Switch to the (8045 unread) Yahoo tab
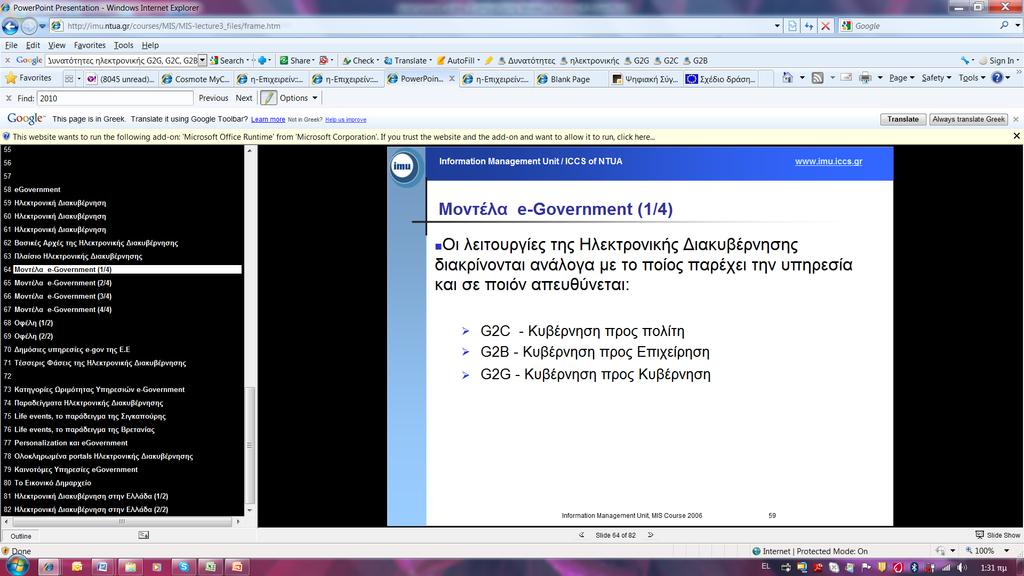This screenshot has height=576, width=1024. pyautogui.click(x=120, y=79)
